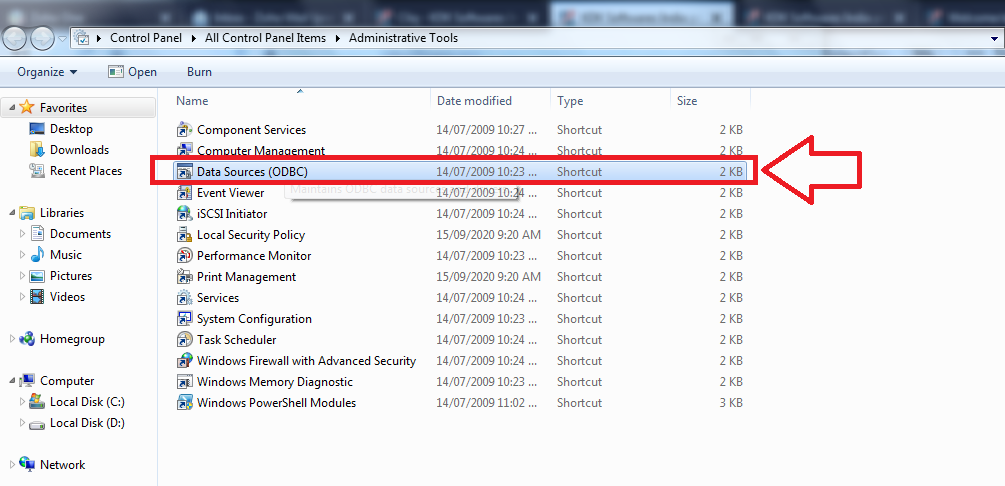Viewport: 1005px width, 486px height.
Task: Open the Organize dropdown menu
Action: pos(47,72)
